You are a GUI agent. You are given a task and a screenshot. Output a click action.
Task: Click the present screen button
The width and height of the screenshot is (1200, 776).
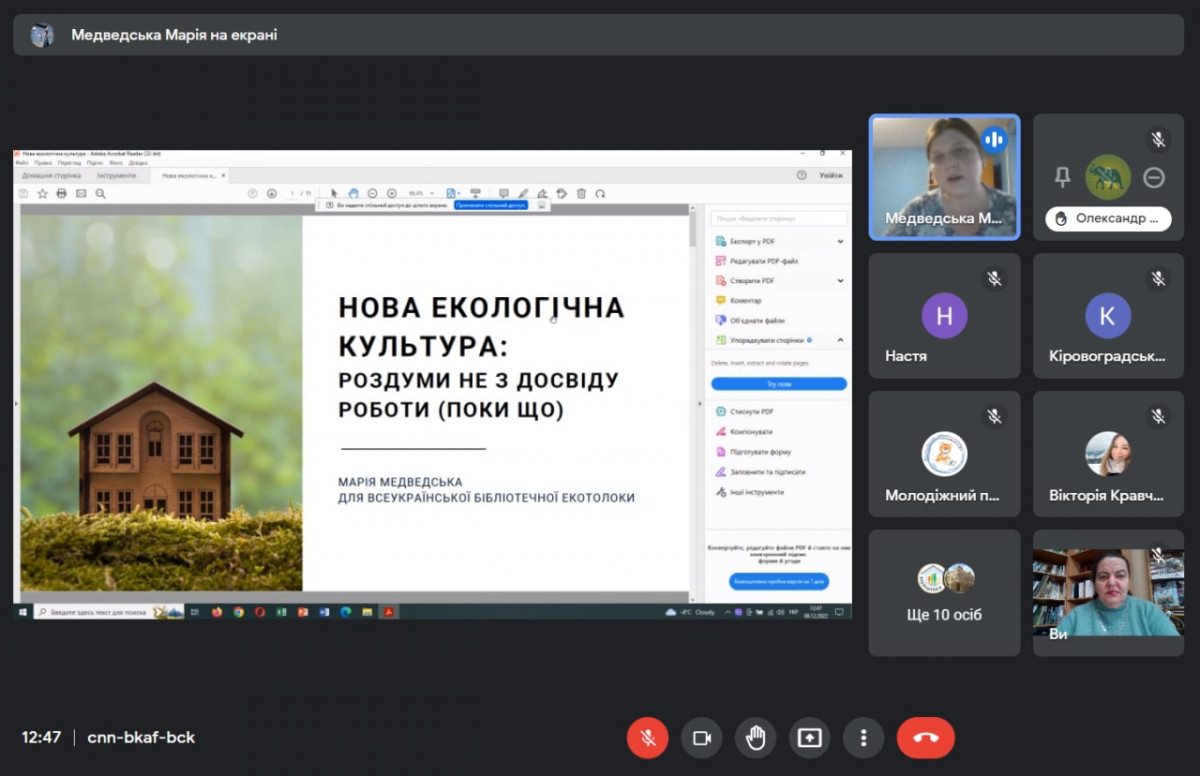coord(809,738)
